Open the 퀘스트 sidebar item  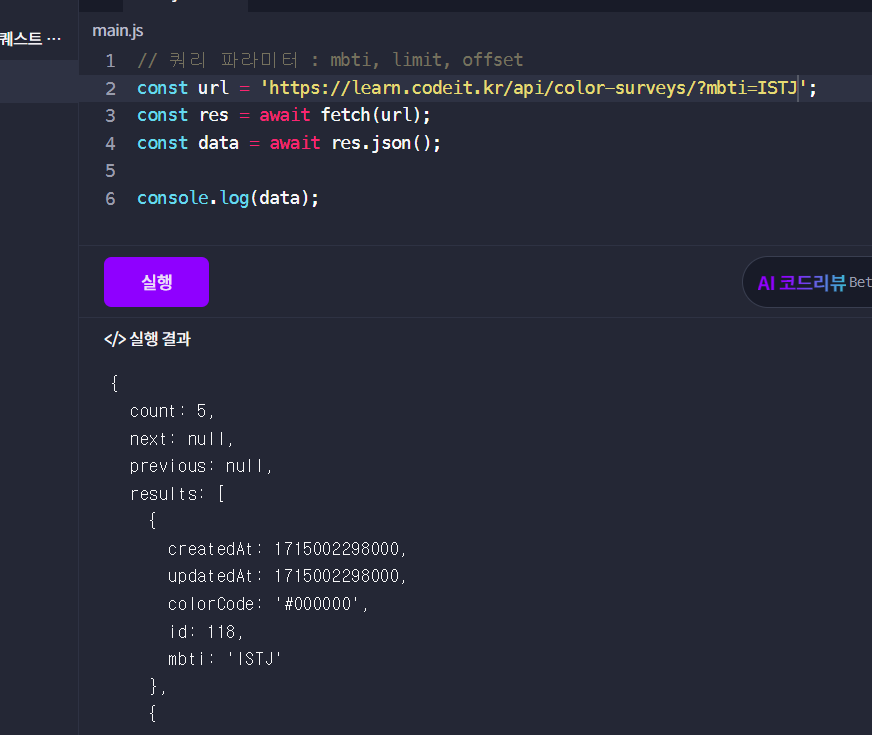coord(31,38)
